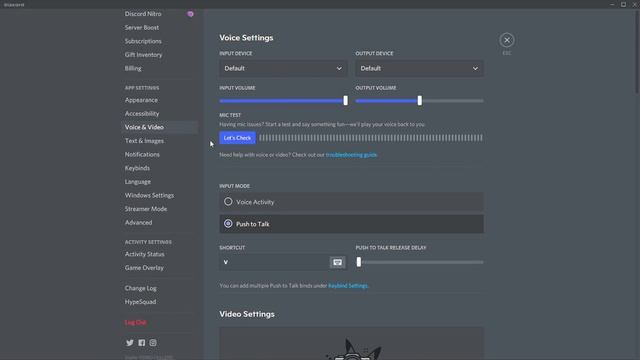This screenshot has height=360, width=640.
Task: Click the Input Volume slider handle
Action: click(346, 100)
